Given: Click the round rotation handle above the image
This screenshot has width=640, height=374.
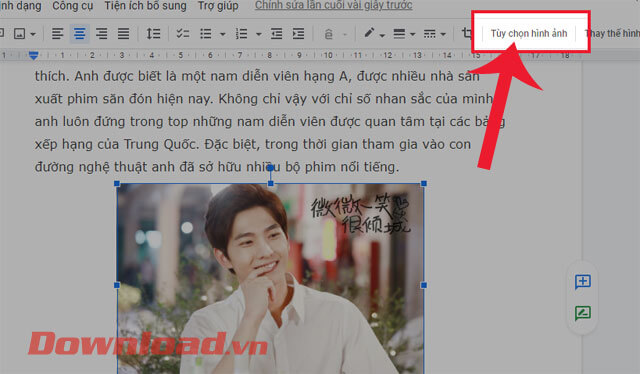Looking at the screenshot, I should [x=270, y=167].
